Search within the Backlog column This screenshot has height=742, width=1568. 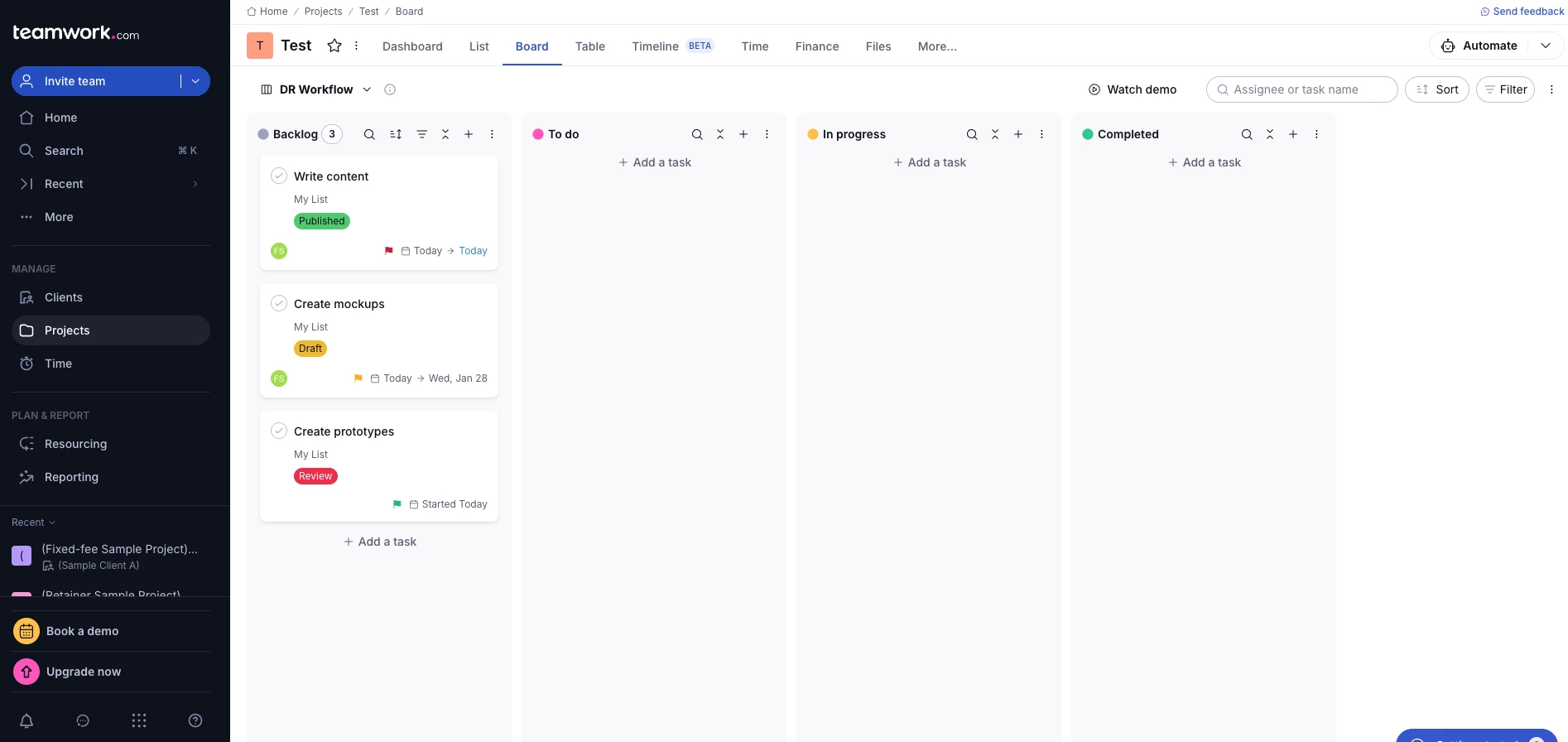tap(369, 134)
